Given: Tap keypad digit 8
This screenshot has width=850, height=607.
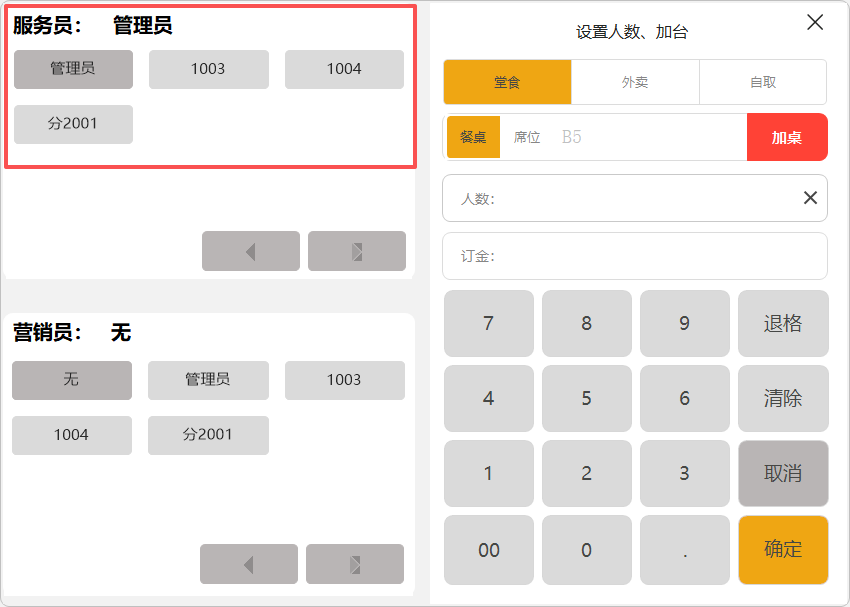Looking at the screenshot, I should [587, 324].
